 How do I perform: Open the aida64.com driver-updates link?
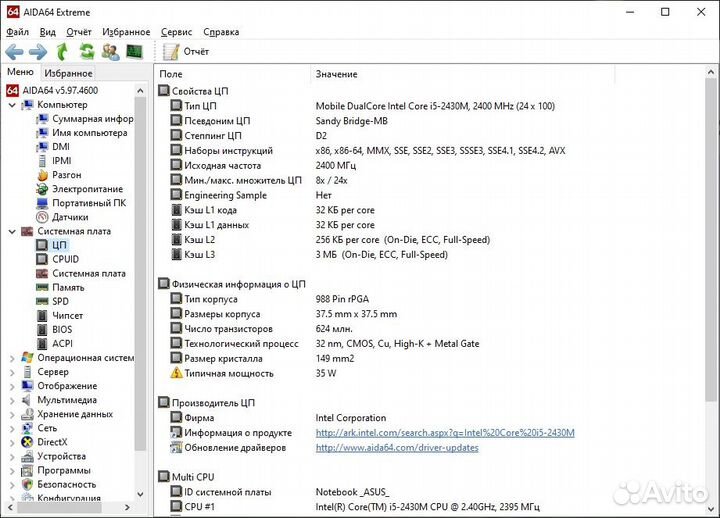coord(397,448)
